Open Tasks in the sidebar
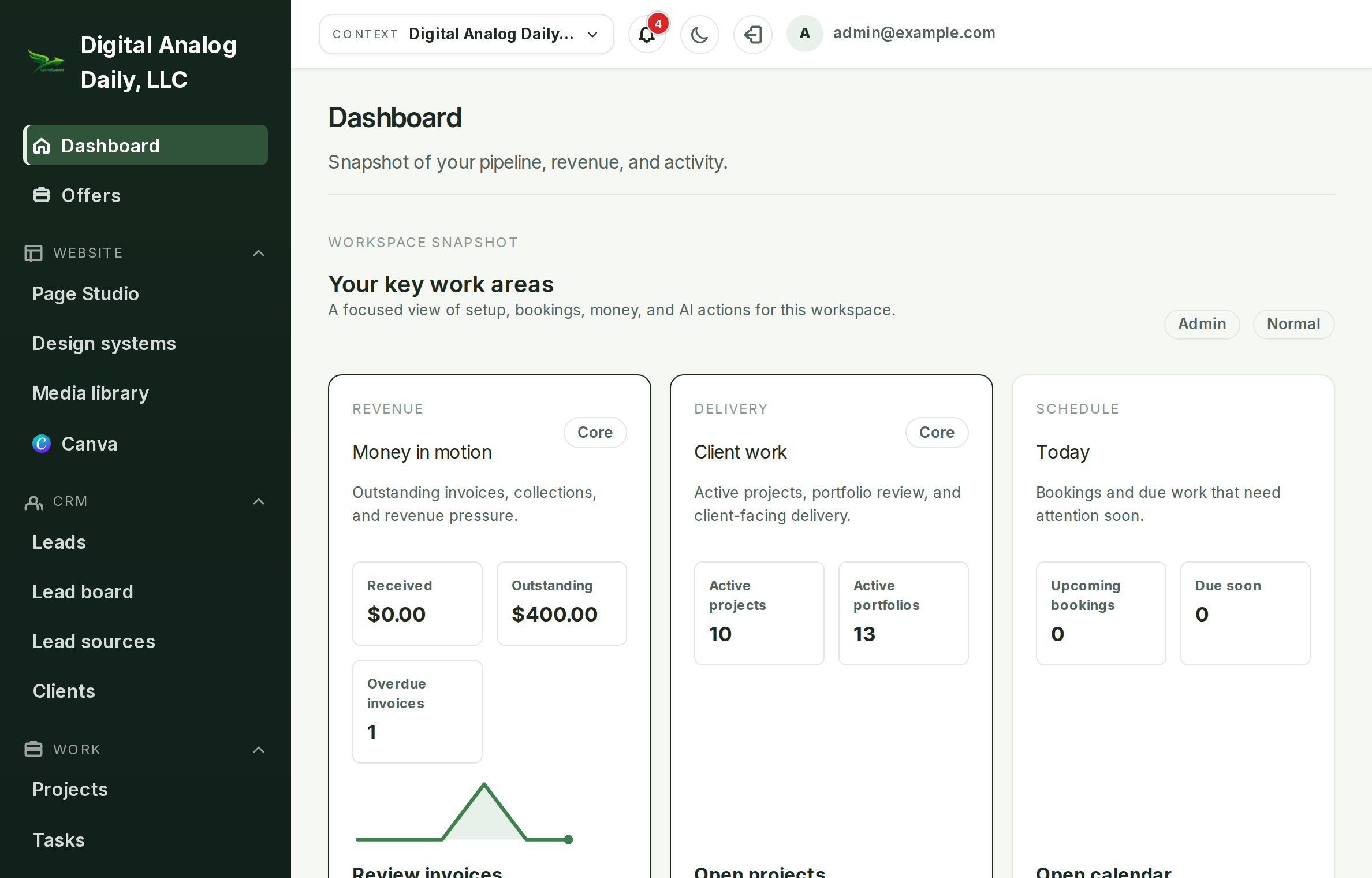The height and width of the screenshot is (878, 1372). 58,840
